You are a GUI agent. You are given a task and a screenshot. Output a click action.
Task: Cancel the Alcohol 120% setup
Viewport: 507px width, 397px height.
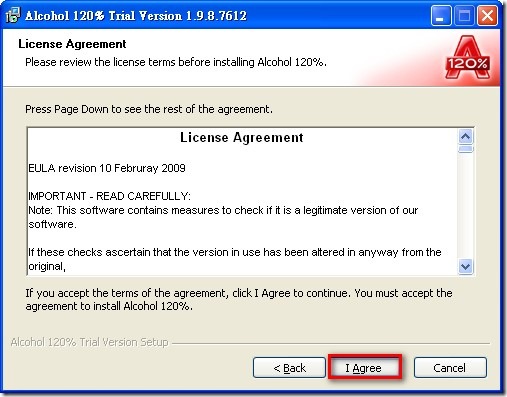point(450,368)
